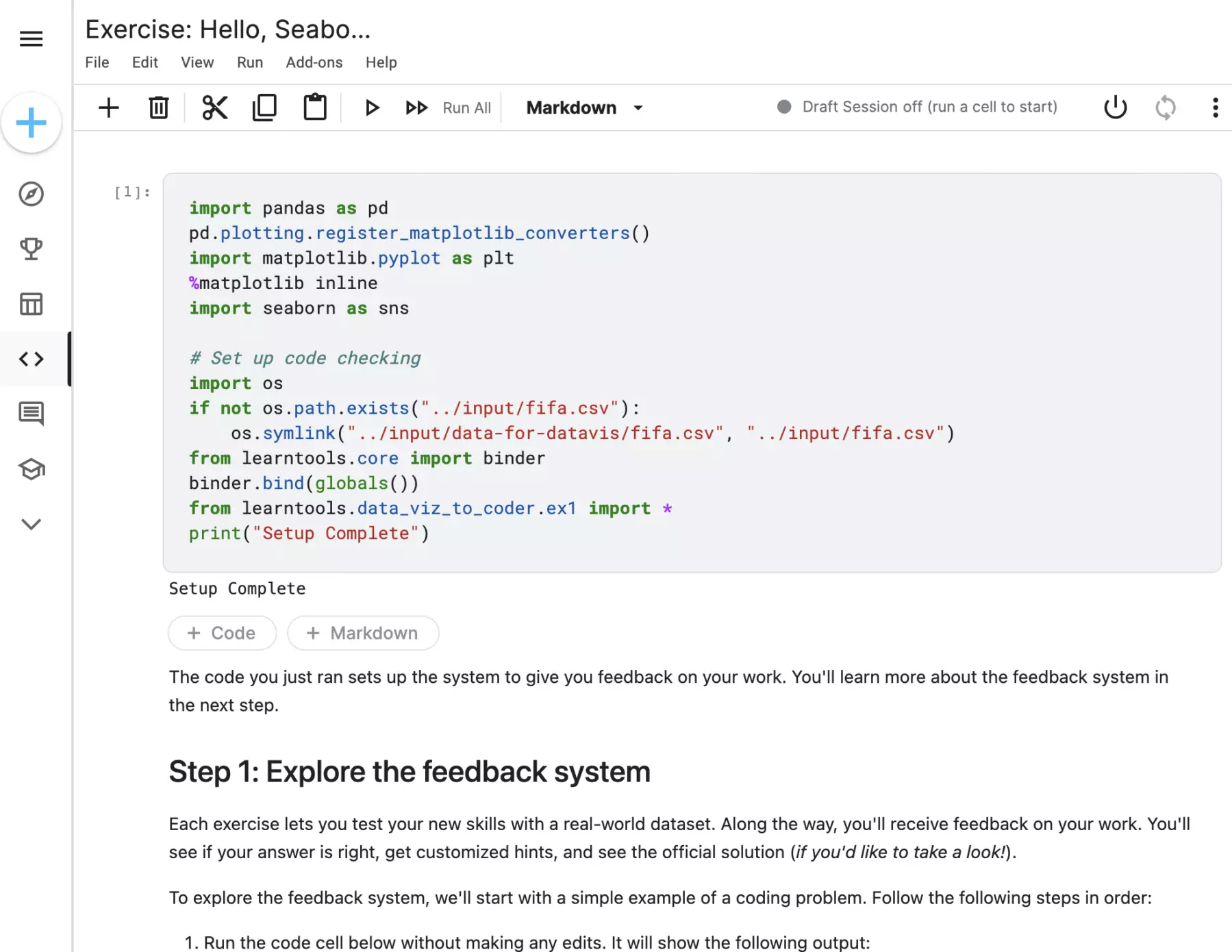The height and width of the screenshot is (952, 1232).
Task: Click the Run All button
Action: click(x=449, y=108)
